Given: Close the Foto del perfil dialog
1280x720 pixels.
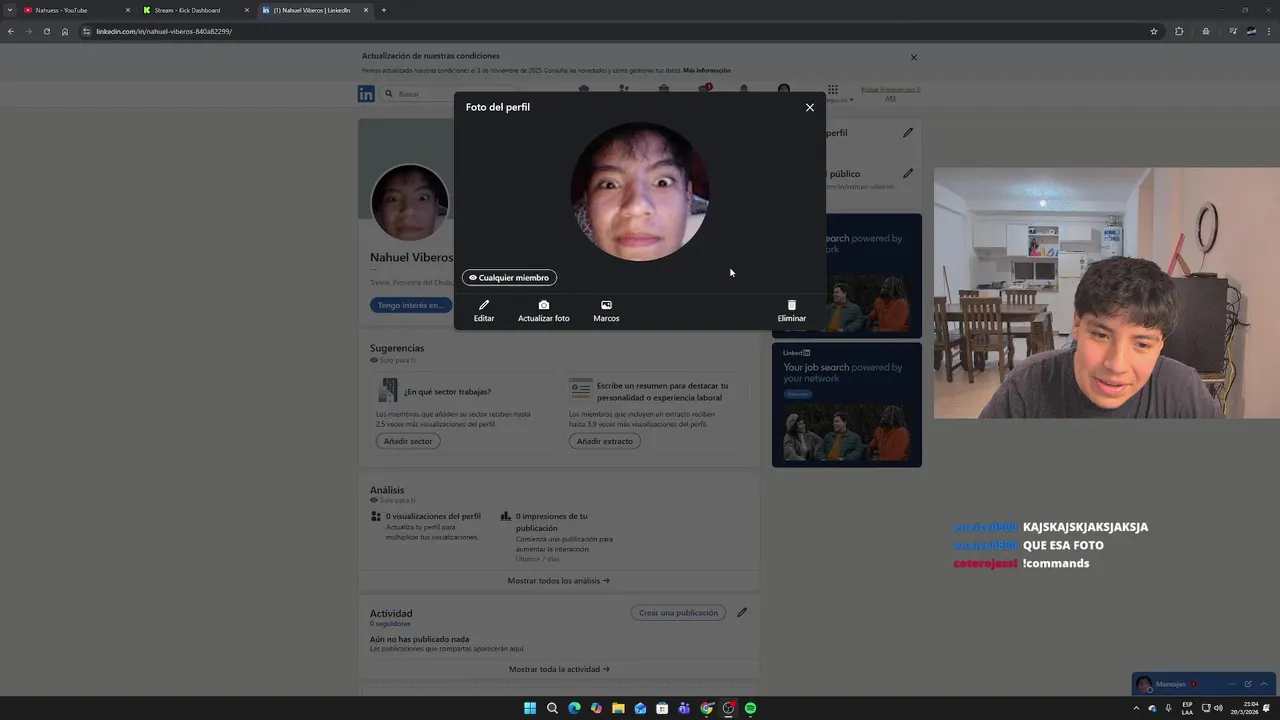Looking at the screenshot, I should coord(810,107).
